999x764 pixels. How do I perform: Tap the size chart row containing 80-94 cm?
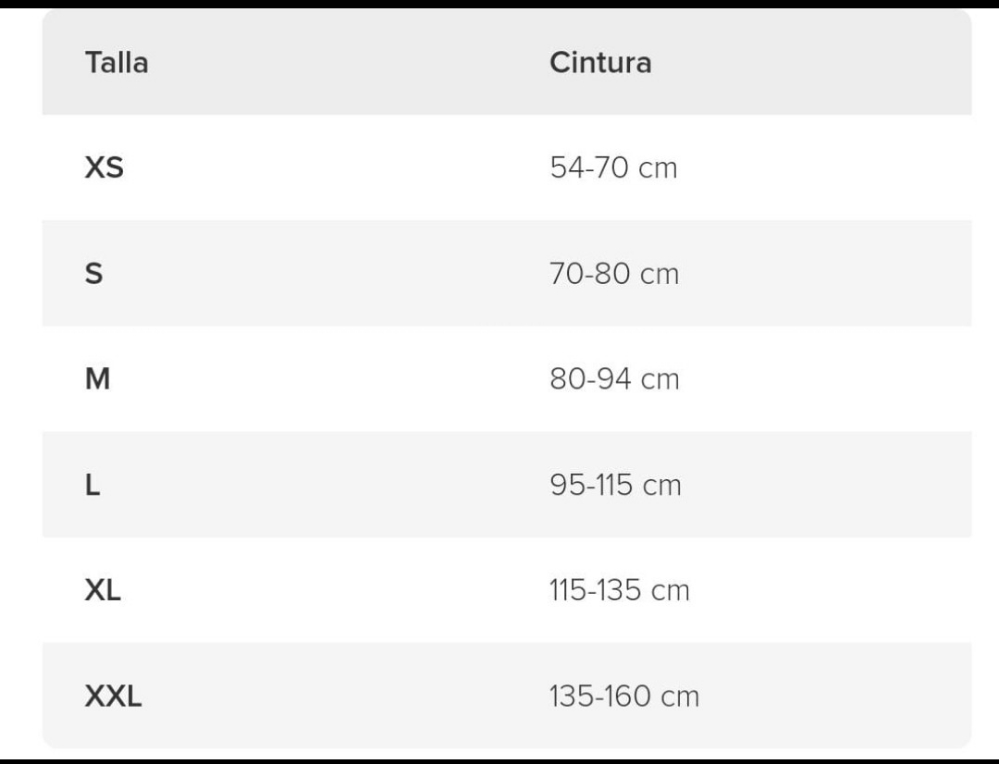pos(507,379)
